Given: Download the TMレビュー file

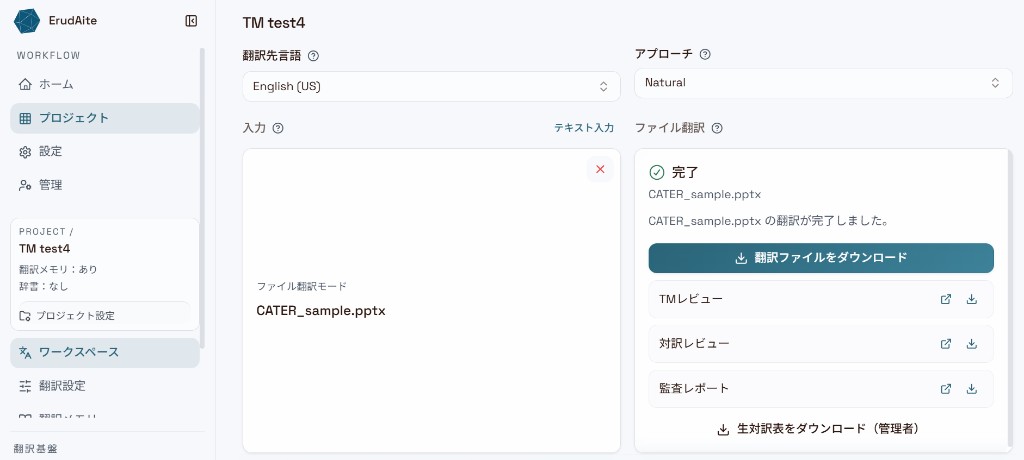Looking at the screenshot, I should (x=972, y=299).
